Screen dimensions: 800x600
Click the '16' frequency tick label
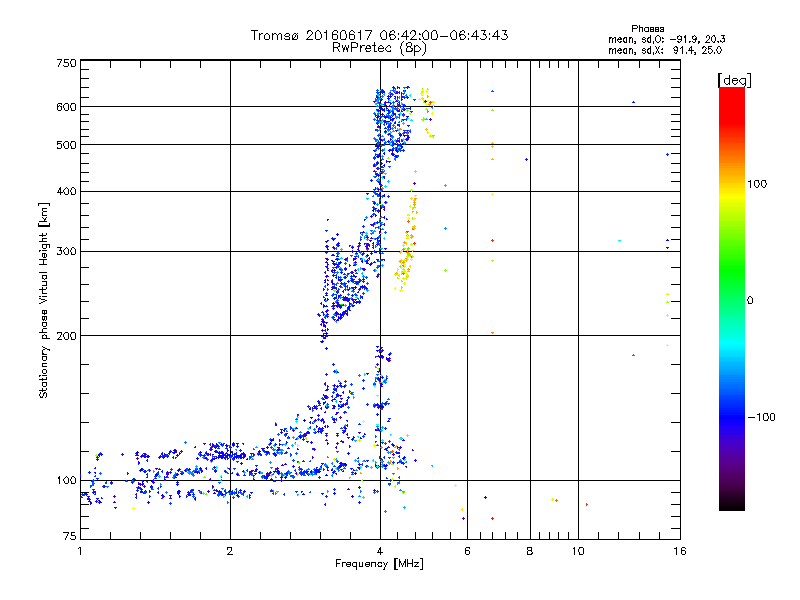680,551
